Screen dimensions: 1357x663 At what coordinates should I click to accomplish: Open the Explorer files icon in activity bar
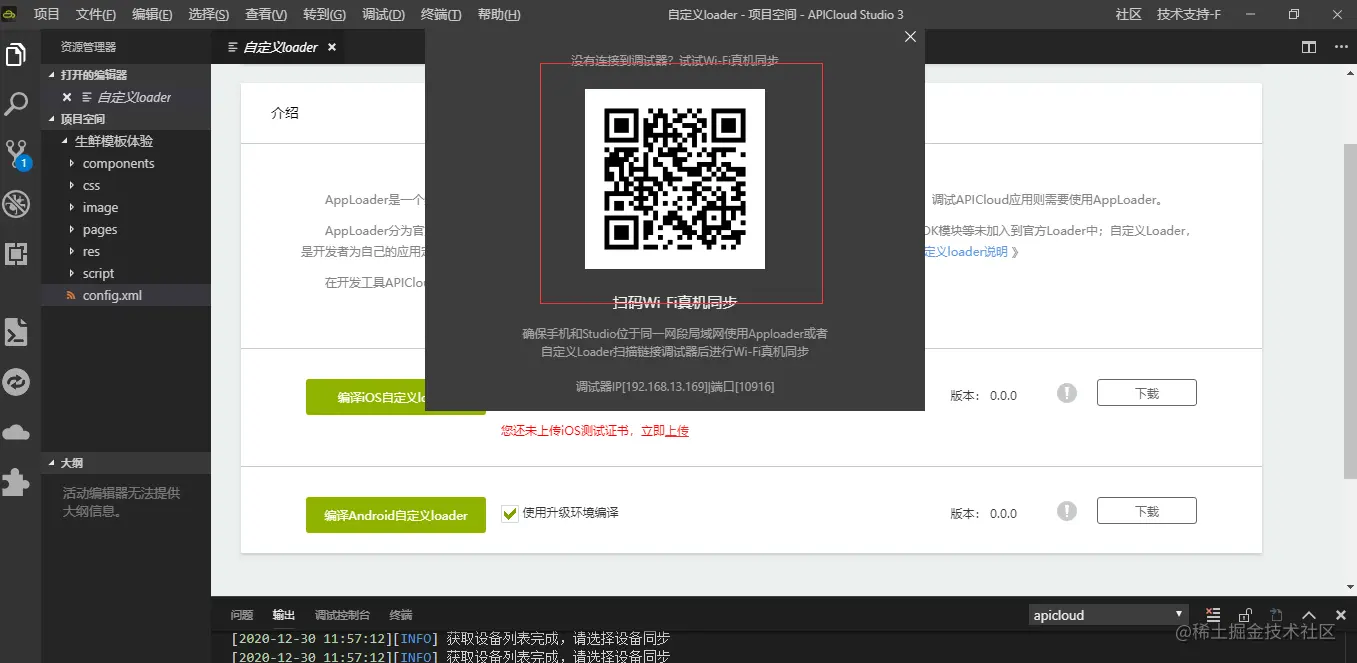(x=16, y=54)
